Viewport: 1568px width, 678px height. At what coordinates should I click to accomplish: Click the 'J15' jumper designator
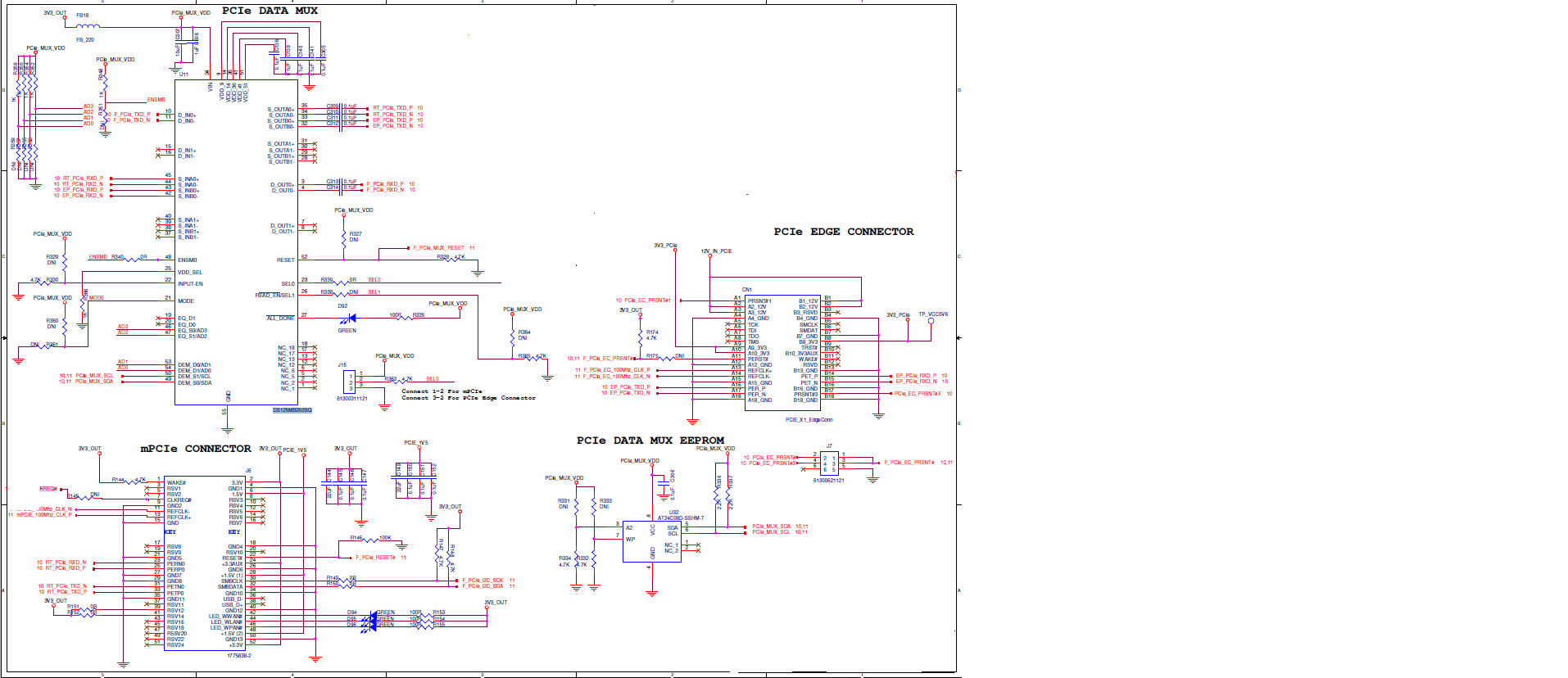coord(342,365)
